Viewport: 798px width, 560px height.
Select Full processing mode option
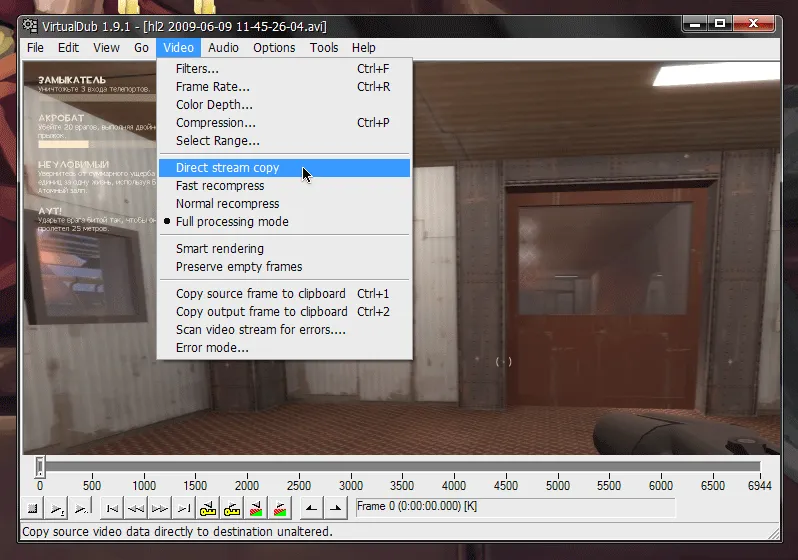231,222
